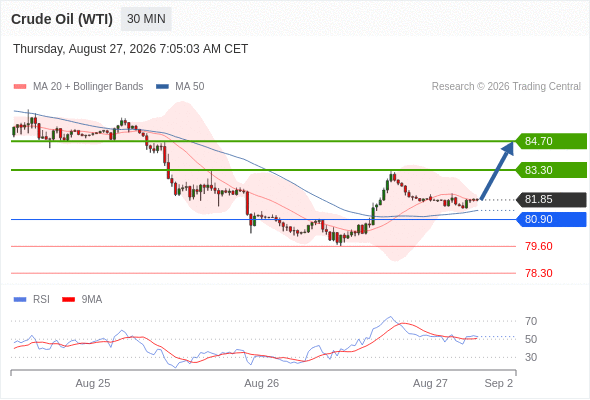
Task: Click the green 83.30 resistance price tag
Action: coord(551,170)
